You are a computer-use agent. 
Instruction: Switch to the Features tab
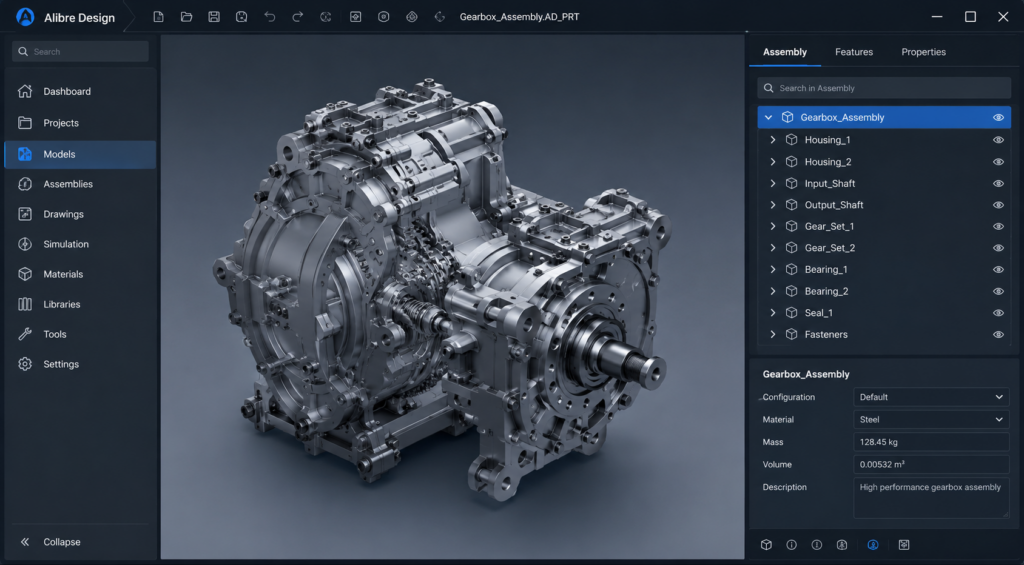point(854,52)
